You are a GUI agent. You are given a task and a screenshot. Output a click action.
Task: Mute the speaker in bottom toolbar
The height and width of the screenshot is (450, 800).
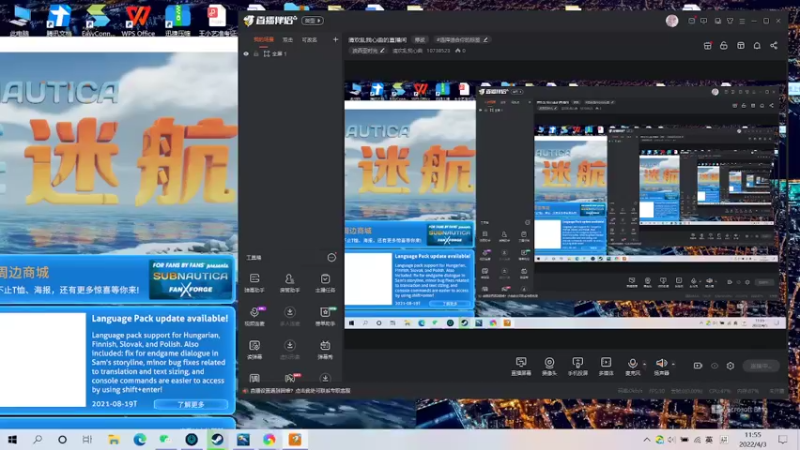point(661,365)
